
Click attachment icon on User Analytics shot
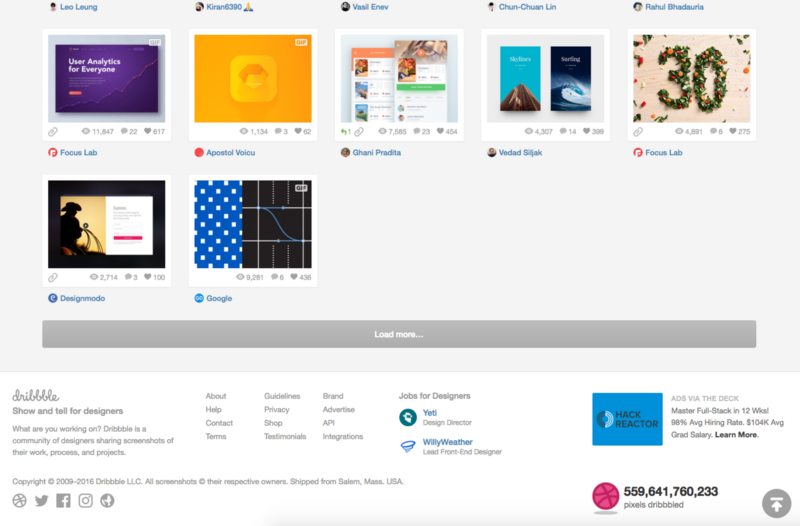click(x=53, y=132)
